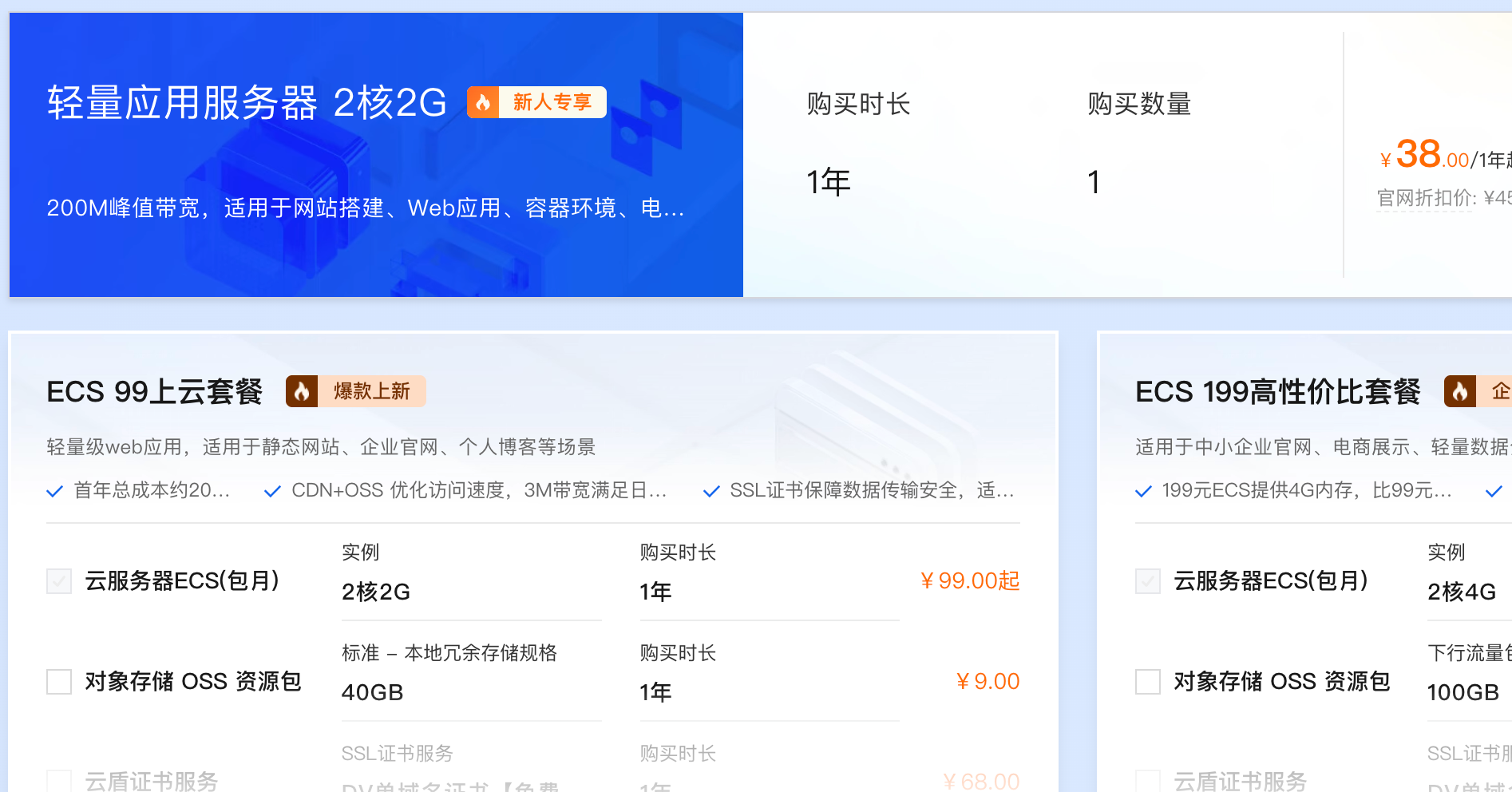Click the checkmark icon before CDN+OSS feature
Viewport: 1512px width, 792px height.
pyautogui.click(x=272, y=491)
